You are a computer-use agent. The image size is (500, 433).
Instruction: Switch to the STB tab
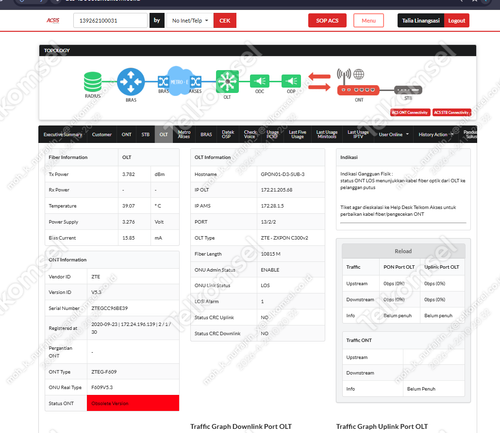(145, 134)
